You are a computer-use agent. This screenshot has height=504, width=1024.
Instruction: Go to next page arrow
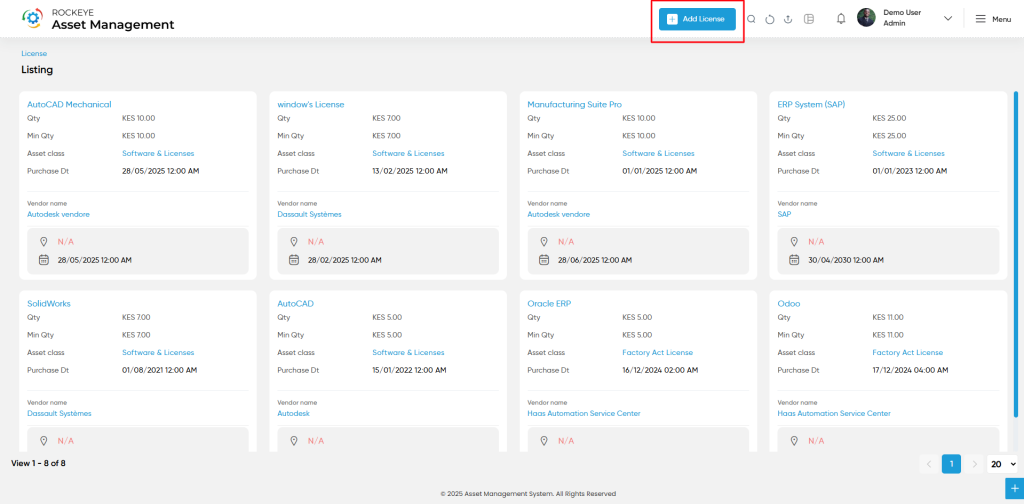coord(974,464)
